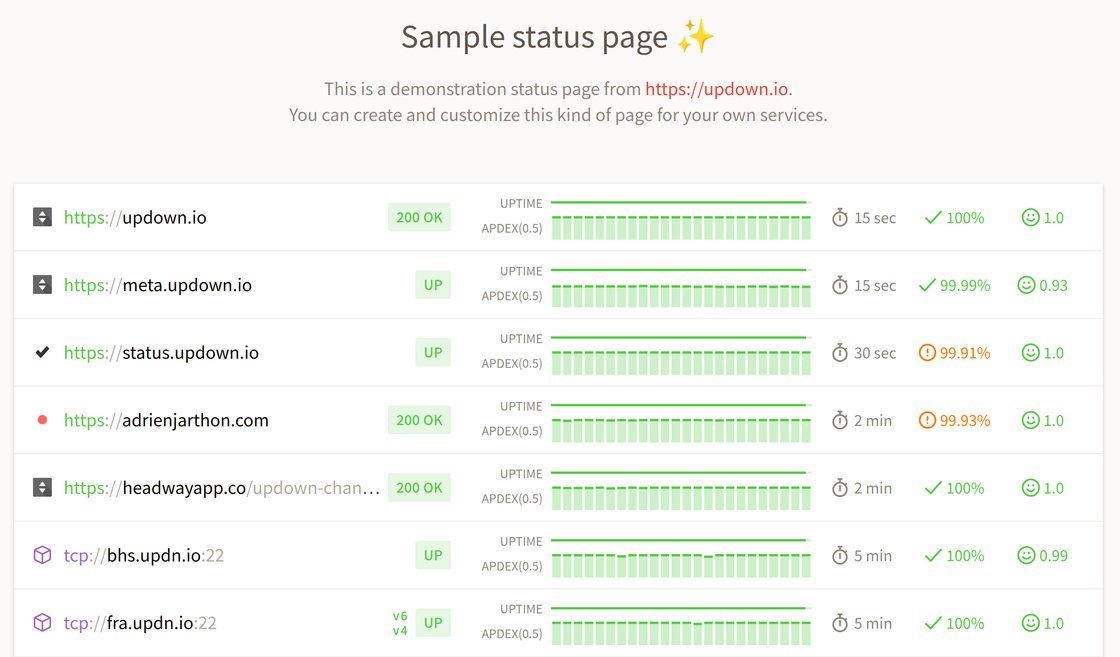Open the tcp://fra.updn.io:22 check link
This screenshot has width=1120, height=657.
140,623
